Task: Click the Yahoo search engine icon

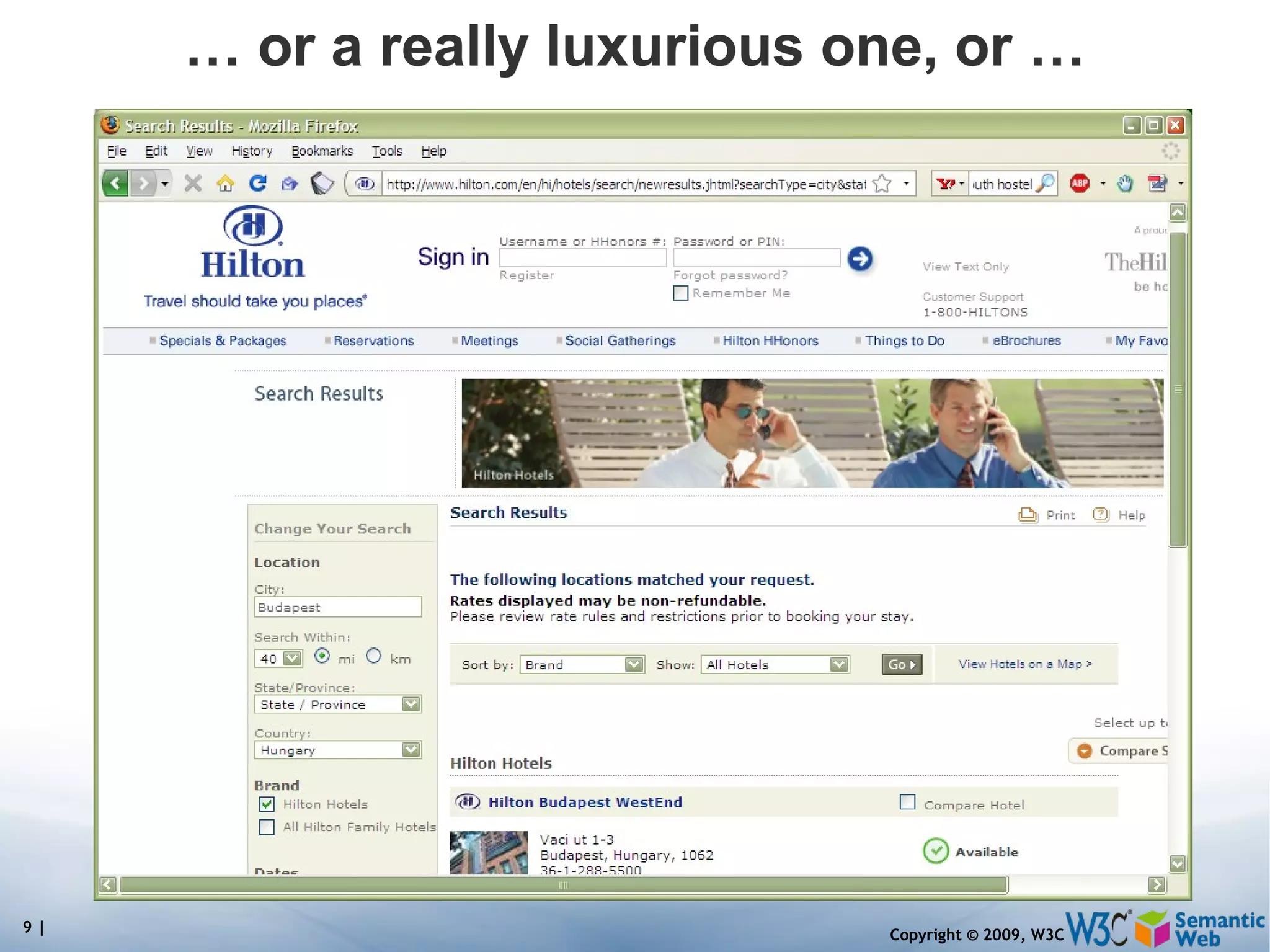Action: (946, 184)
